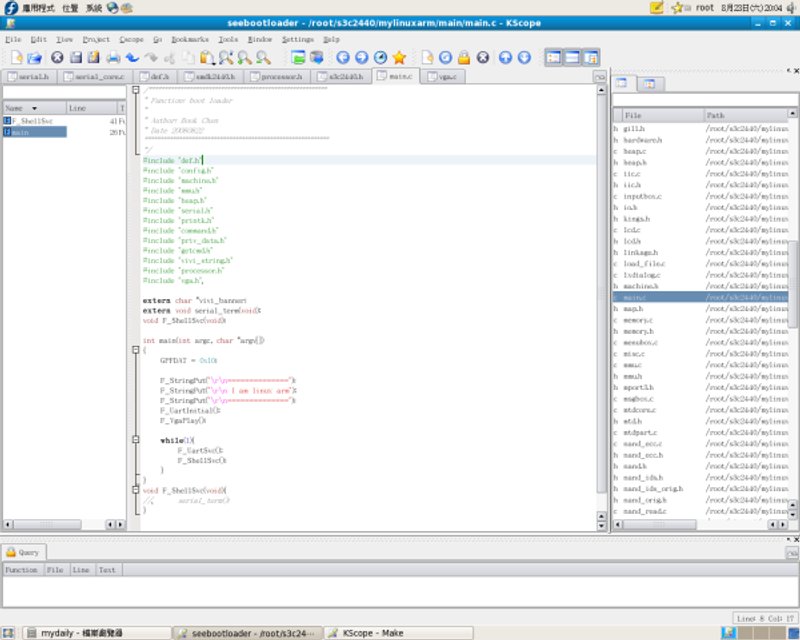
Task: Toggle the first view panel button right of the down arrow
Action: [554, 58]
